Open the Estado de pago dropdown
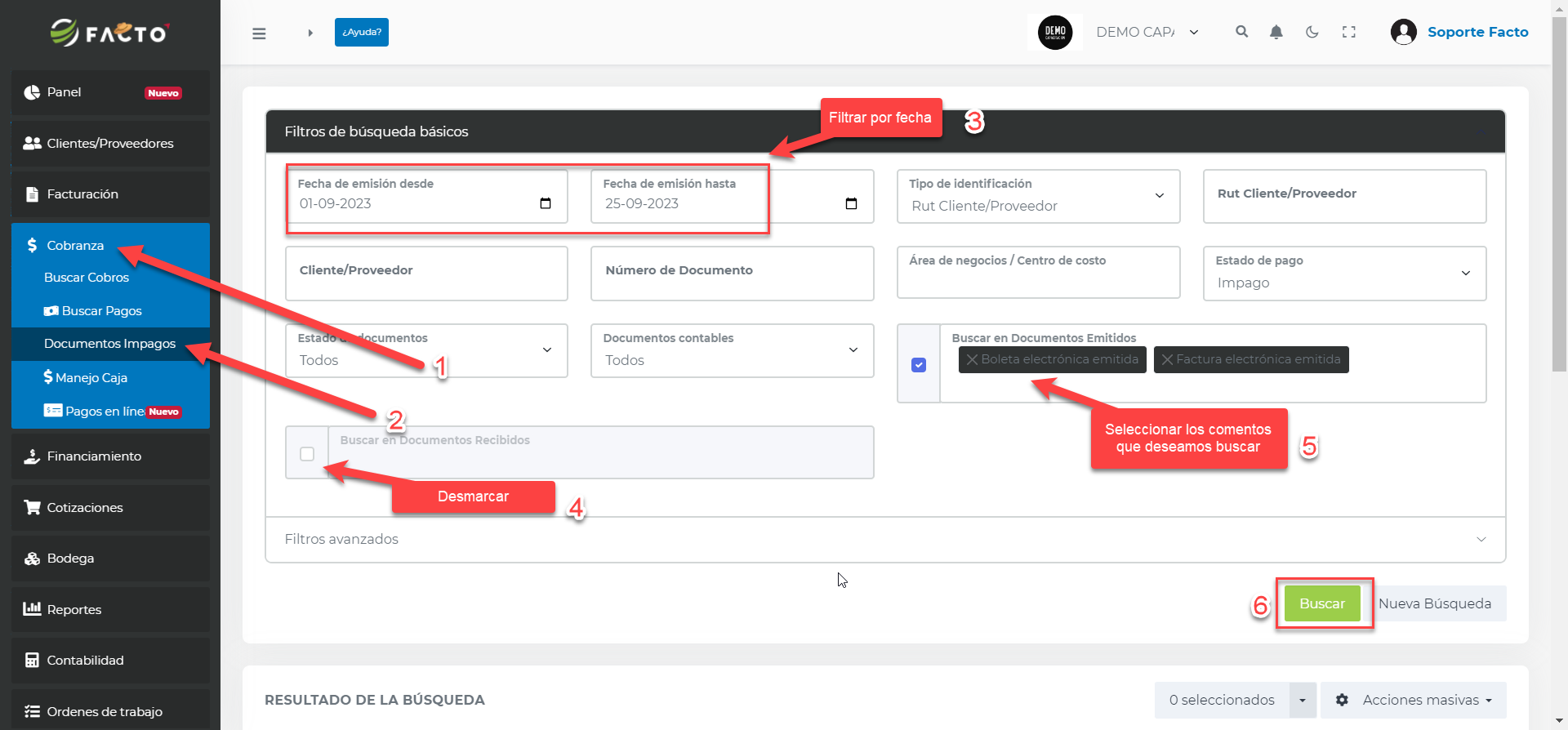This screenshot has width=1568, height=730. pos(1343,274)
